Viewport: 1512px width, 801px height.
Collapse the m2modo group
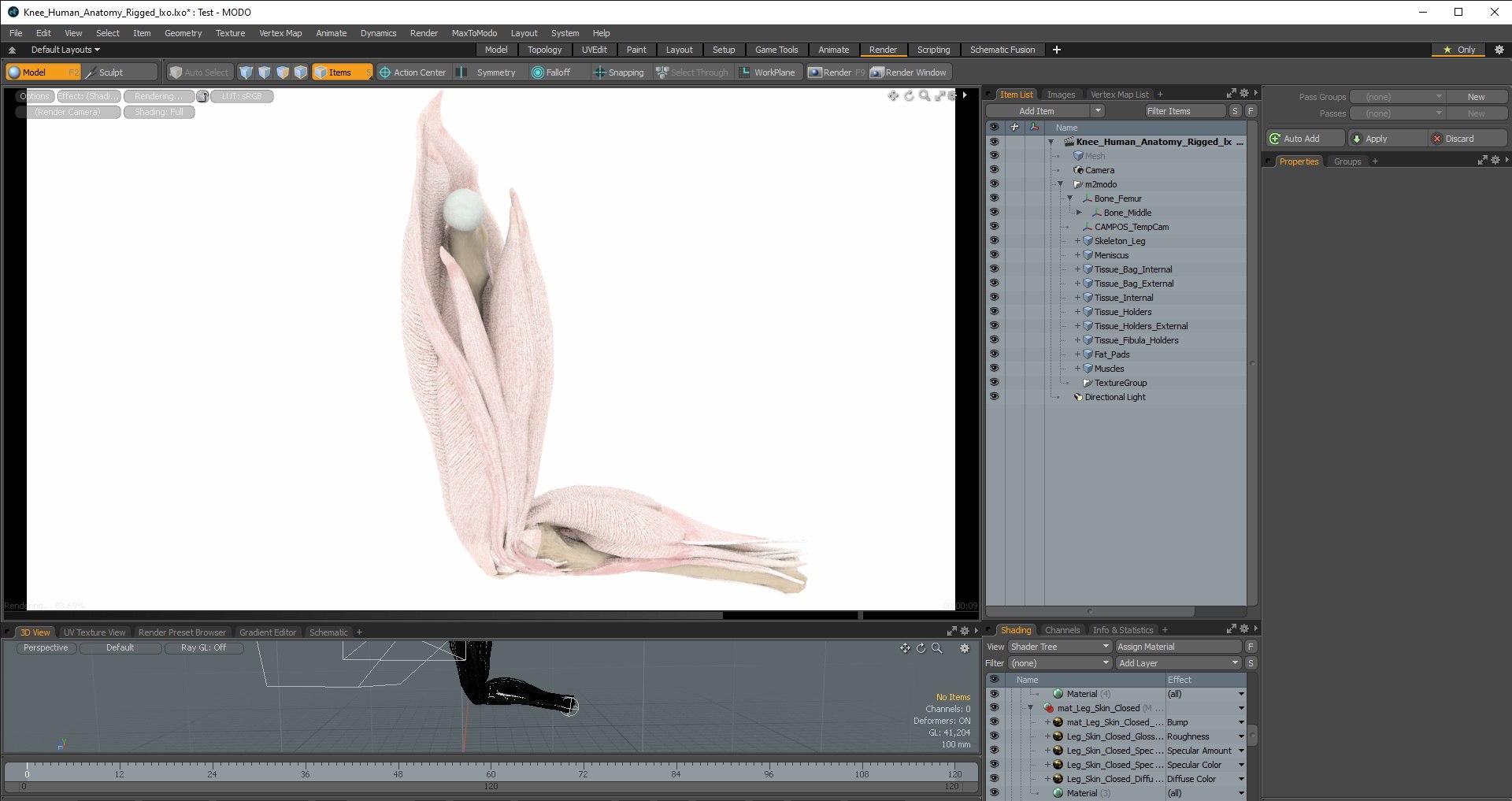pos(1060,185)
